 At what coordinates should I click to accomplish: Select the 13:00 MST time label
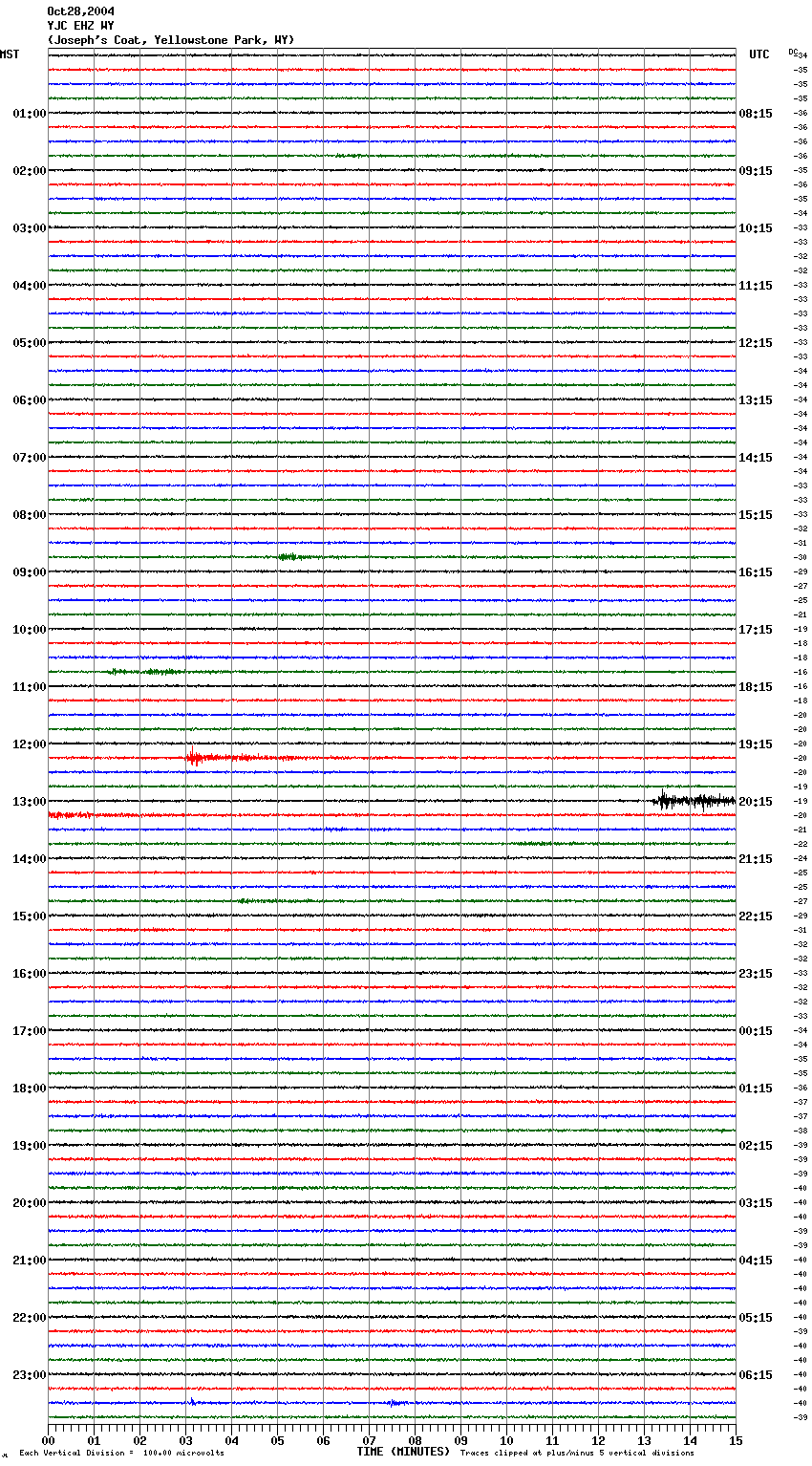coord(30,802)
